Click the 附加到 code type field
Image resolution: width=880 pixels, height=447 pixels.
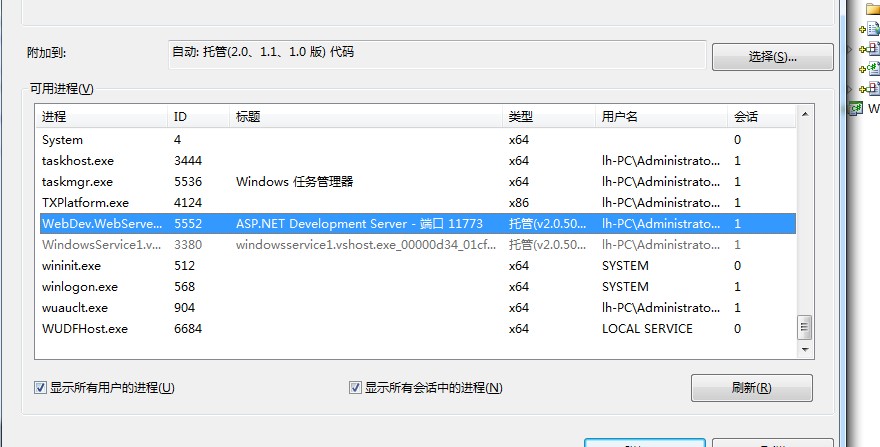coord(437,54)
